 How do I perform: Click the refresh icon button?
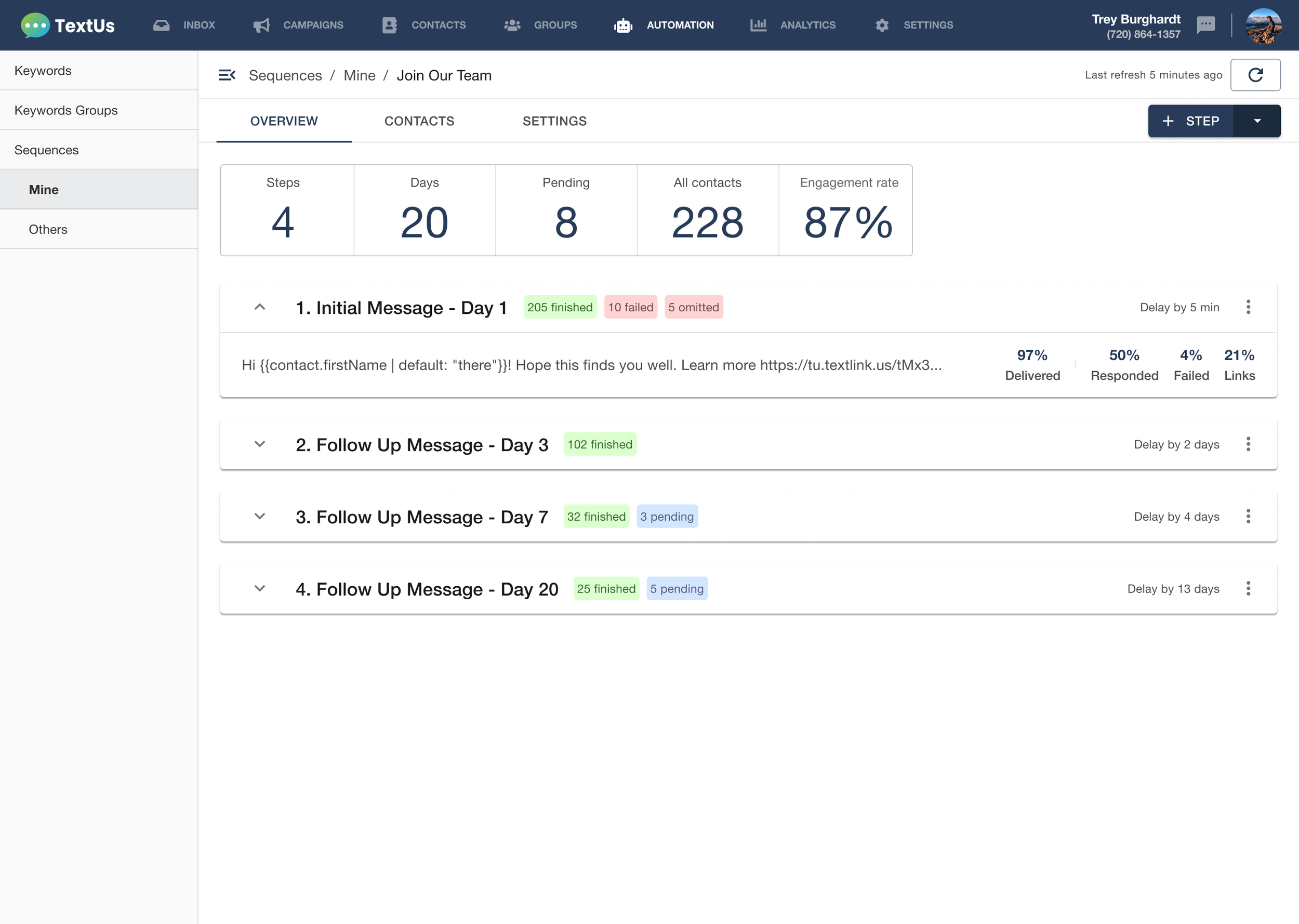coord(1255,75)
